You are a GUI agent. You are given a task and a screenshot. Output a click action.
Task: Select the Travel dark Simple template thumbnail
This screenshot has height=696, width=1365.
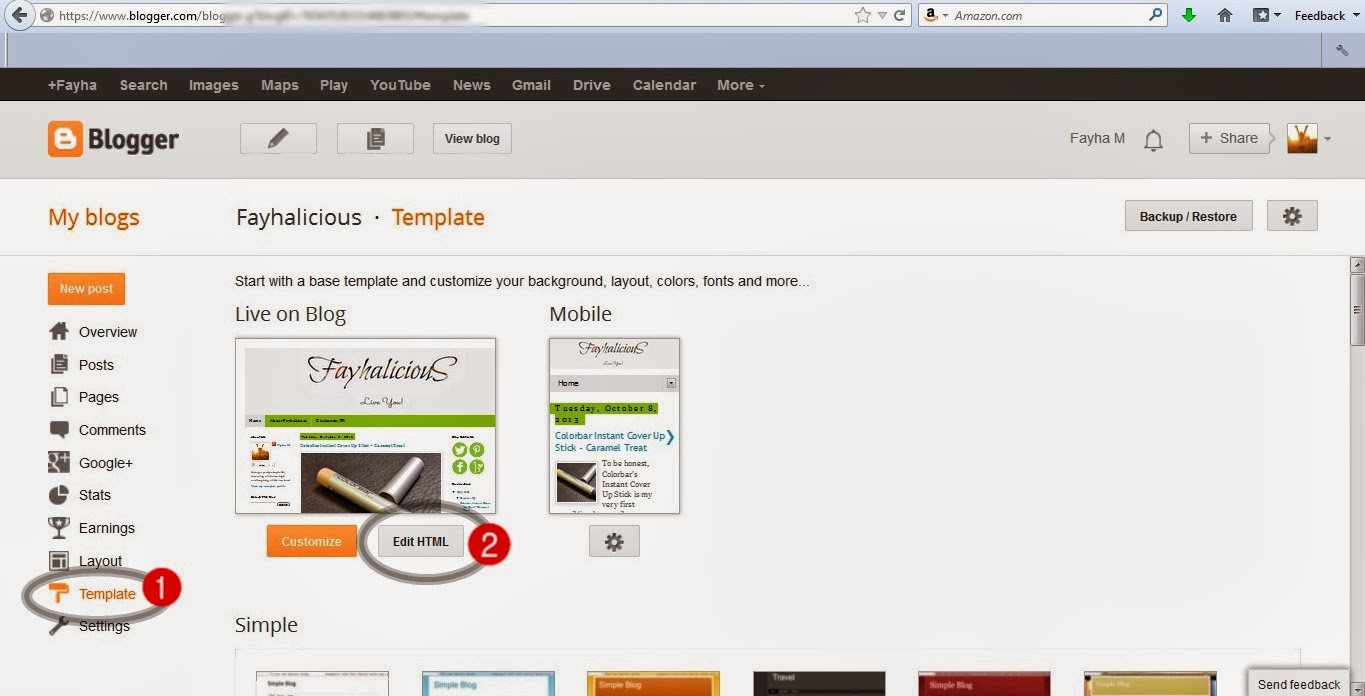pyautogui.click(x=819, y=683)
